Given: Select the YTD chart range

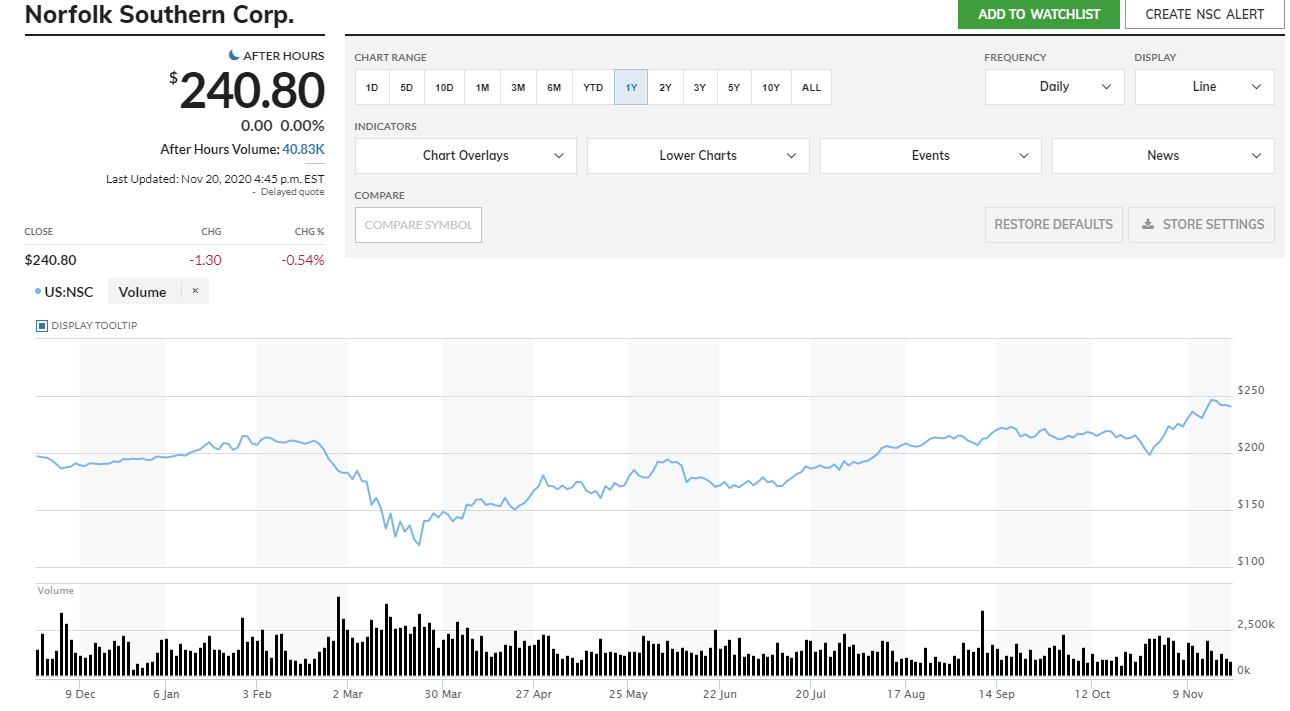Looking at the screenshot, I should pos(593,87).
